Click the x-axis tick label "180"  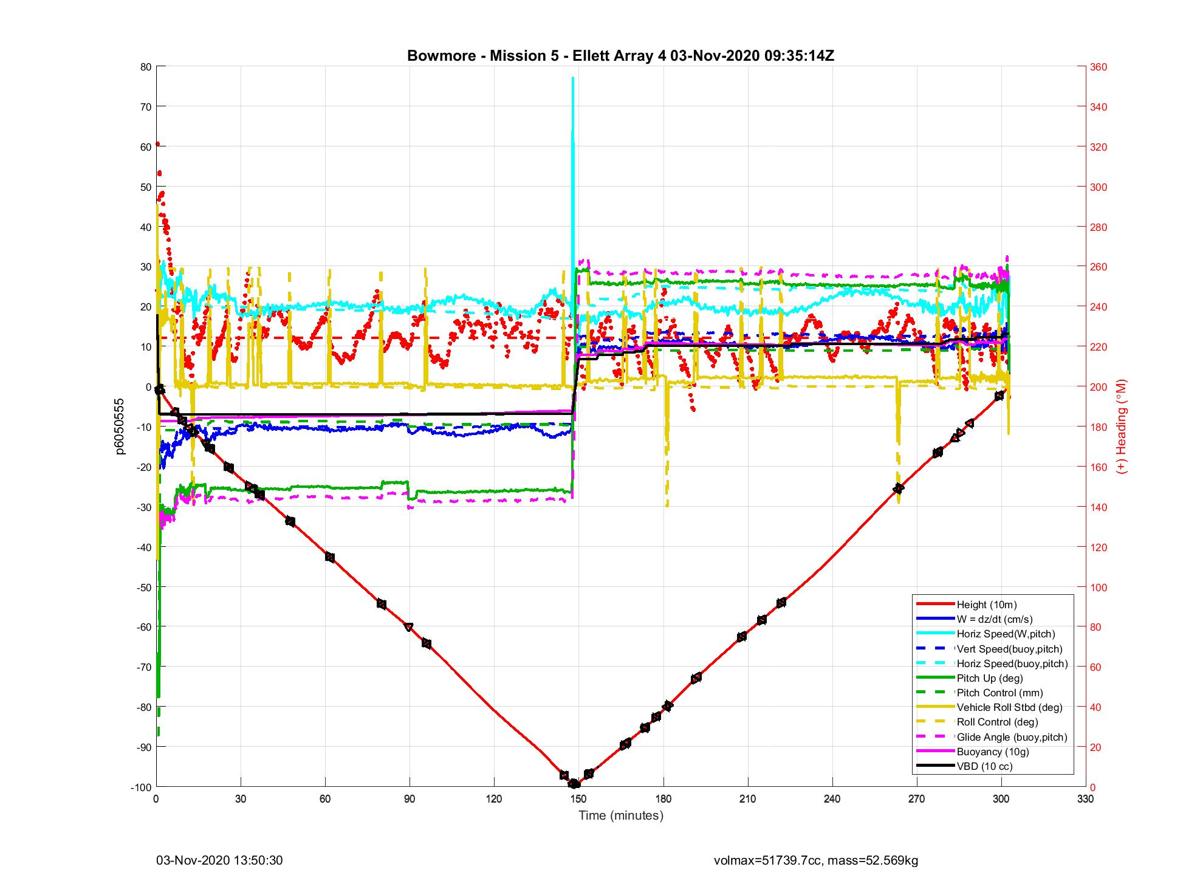point(662,799)
